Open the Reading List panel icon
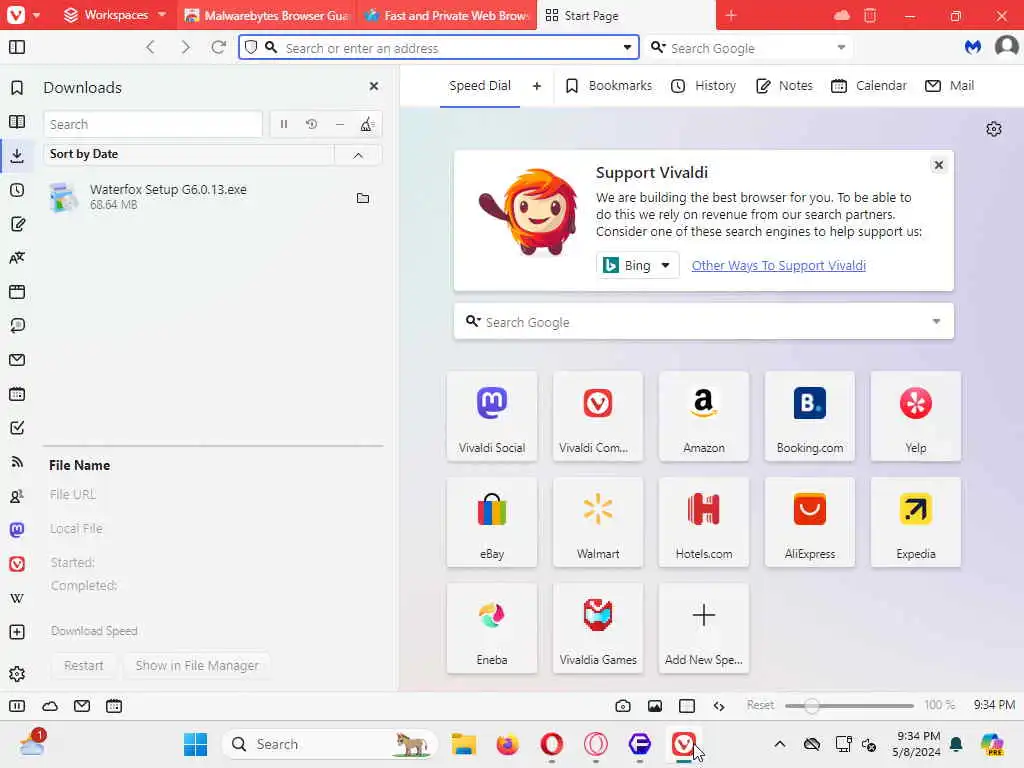 coord(17,121)
